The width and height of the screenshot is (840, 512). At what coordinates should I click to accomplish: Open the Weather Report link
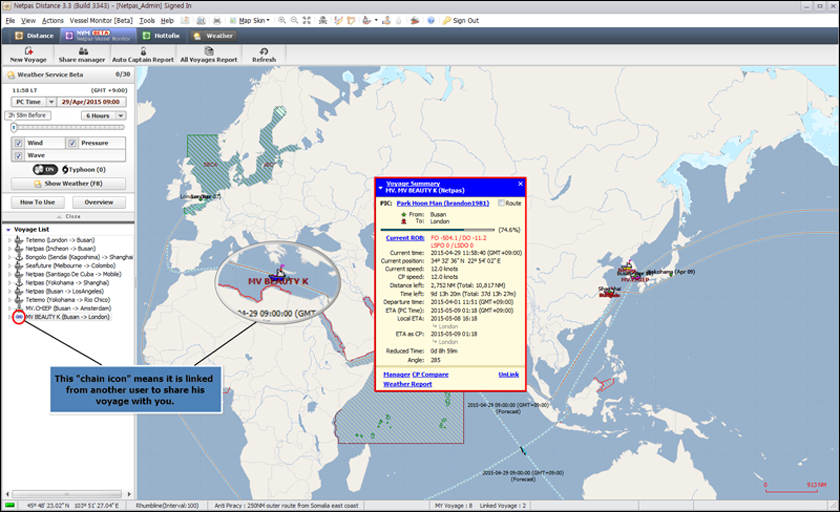407,384
